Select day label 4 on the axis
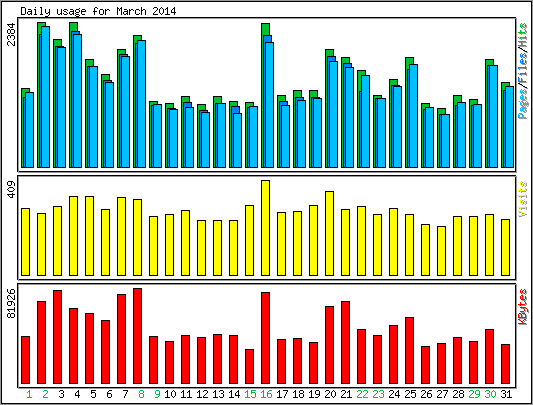Screen dimensions: 533x405 point(77,394)
